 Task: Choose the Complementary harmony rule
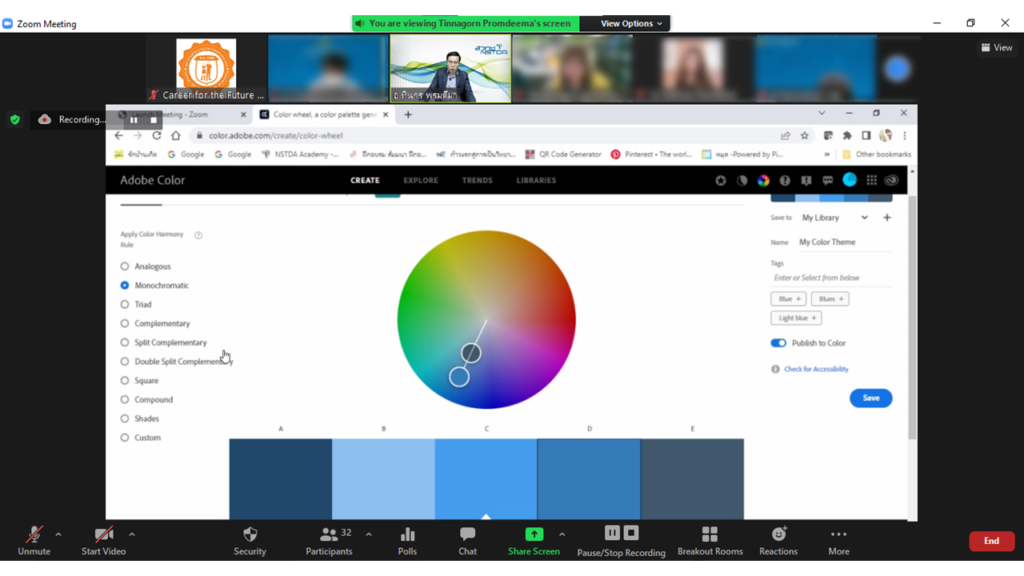pos(125,323)
